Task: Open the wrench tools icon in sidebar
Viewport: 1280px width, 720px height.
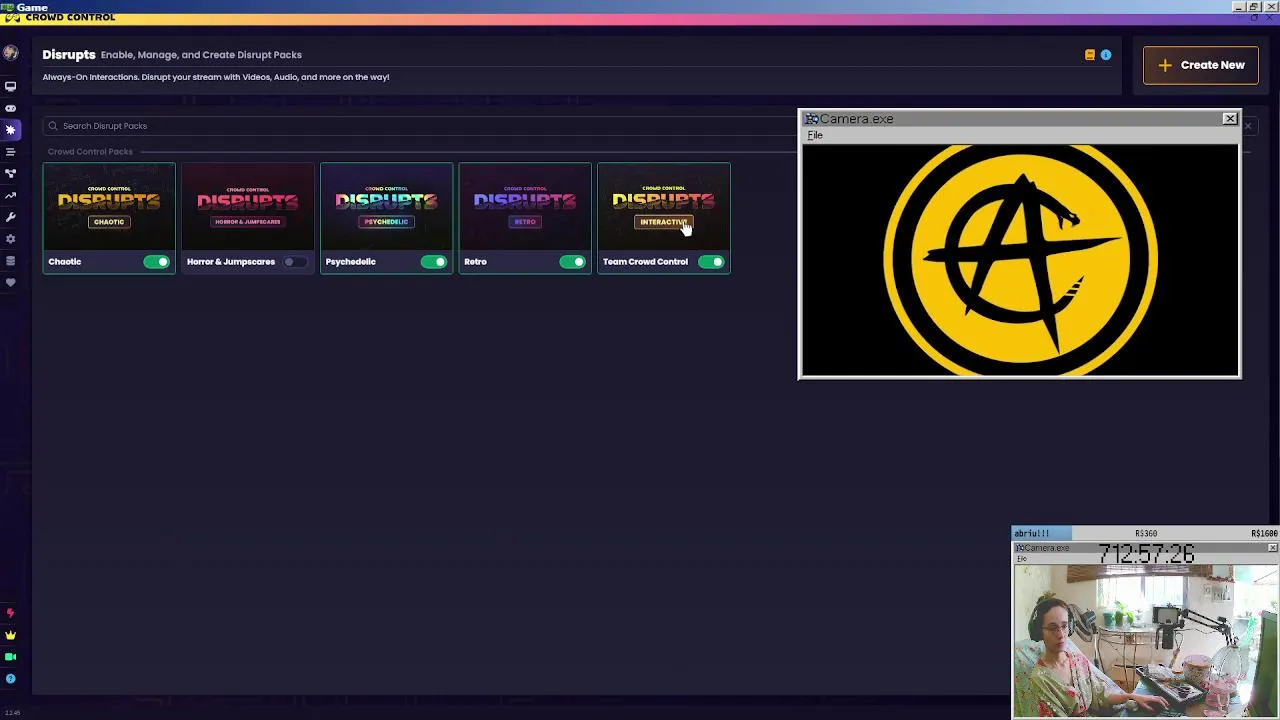Action: pos(10,217)
